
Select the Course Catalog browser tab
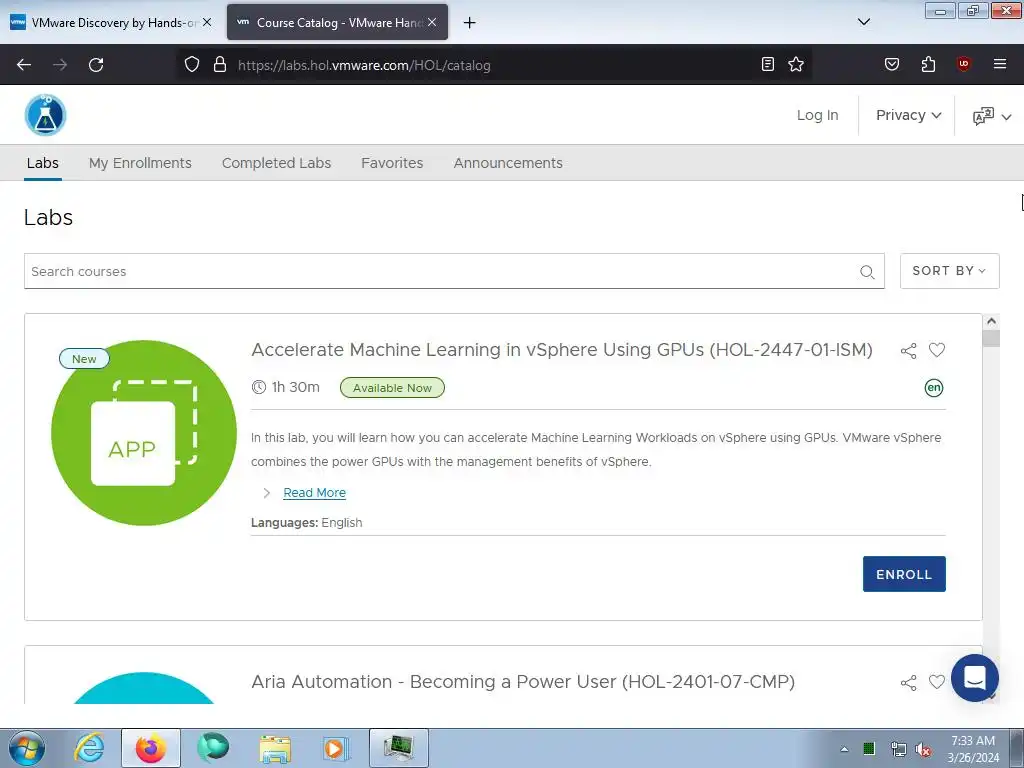click(337, 22)
